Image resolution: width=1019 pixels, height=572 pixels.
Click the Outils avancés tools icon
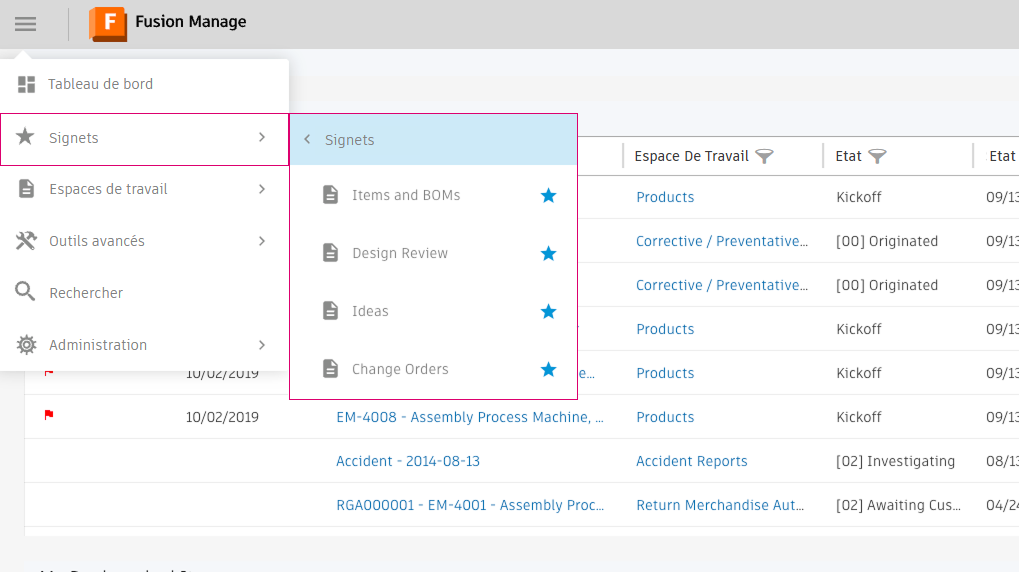click(27, 241)
